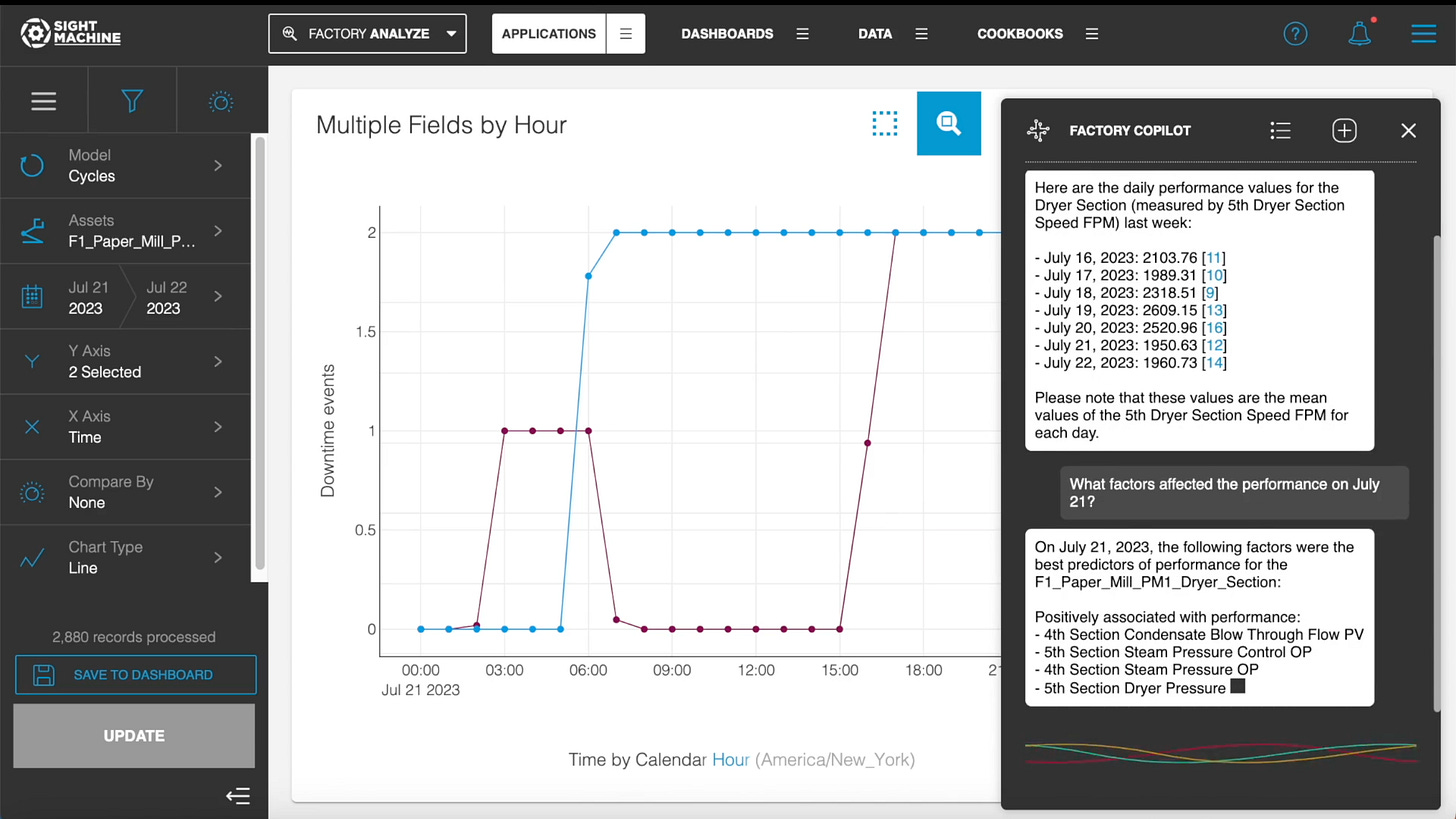Viewport: 1456px width, 819px height.
Task: Click Save to Dashboard button
Action: (x=135, y=675)
